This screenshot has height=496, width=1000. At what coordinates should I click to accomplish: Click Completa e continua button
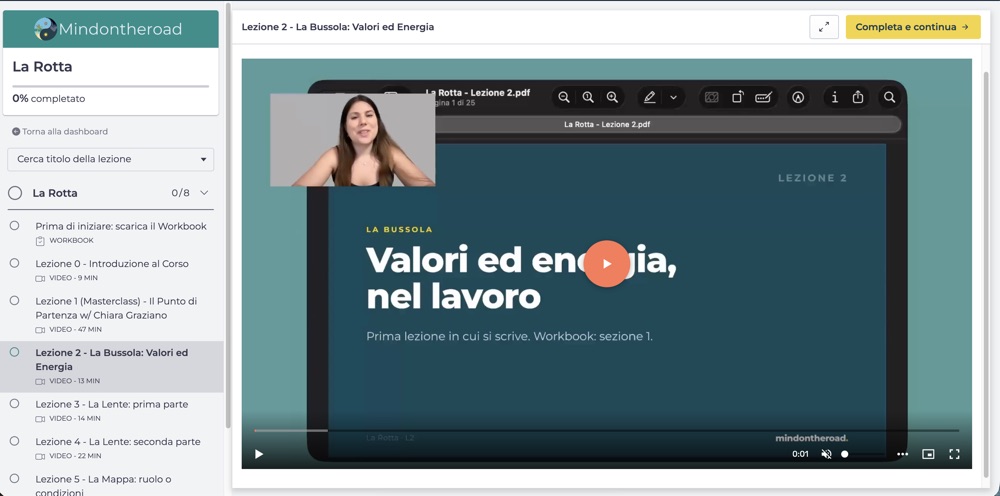[913, 27]
